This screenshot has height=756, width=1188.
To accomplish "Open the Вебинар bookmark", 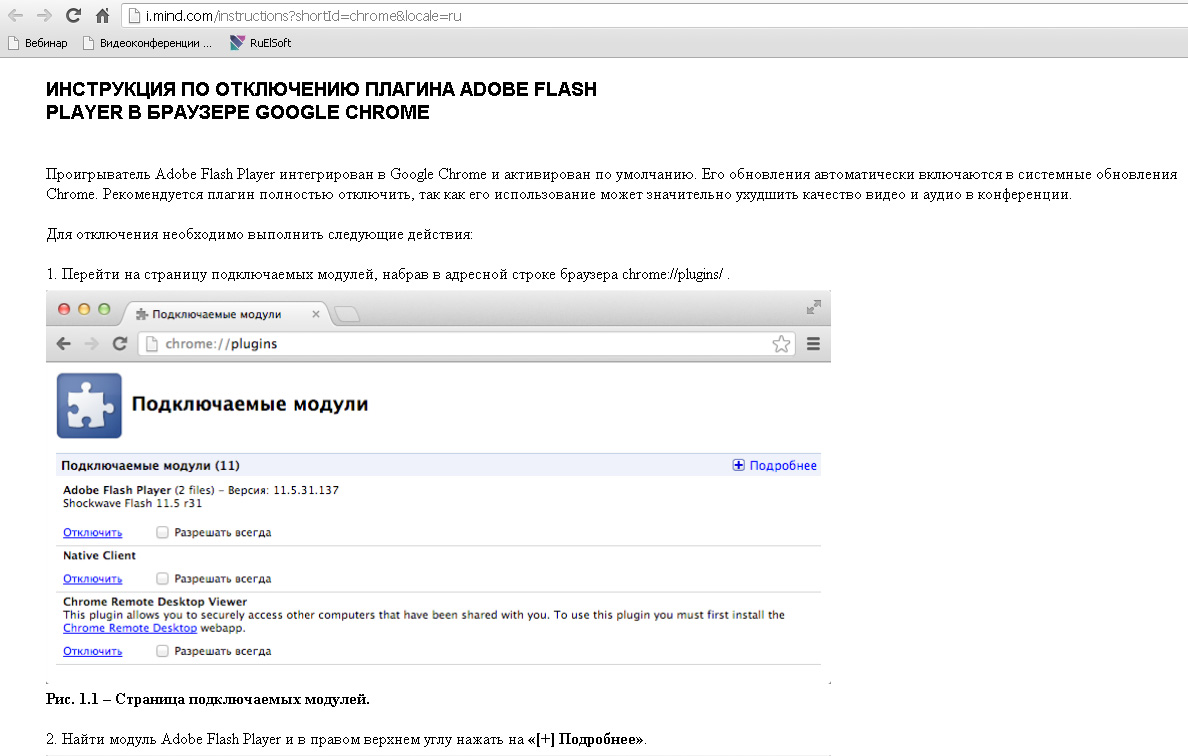I will (38, 43).
